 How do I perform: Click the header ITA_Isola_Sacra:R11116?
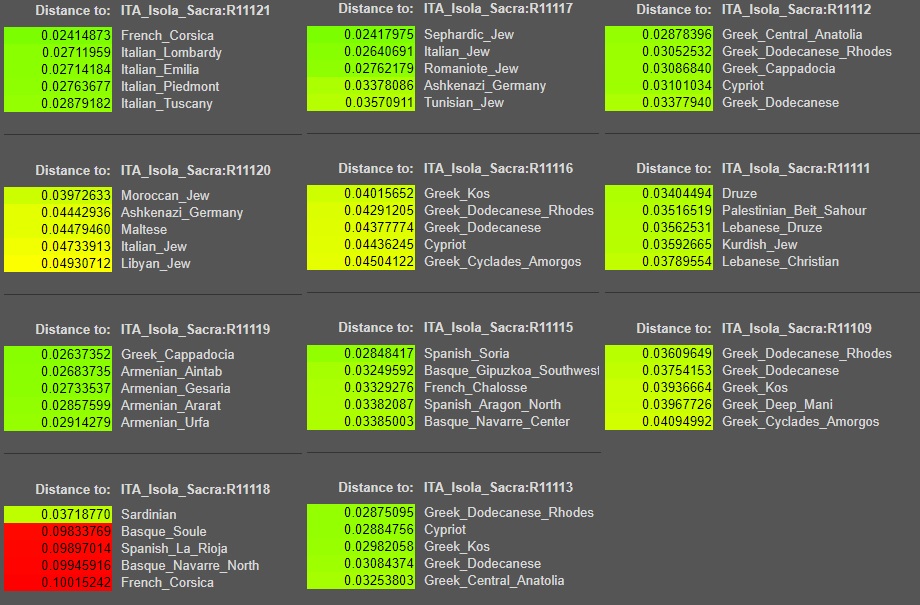coord(498,168)
